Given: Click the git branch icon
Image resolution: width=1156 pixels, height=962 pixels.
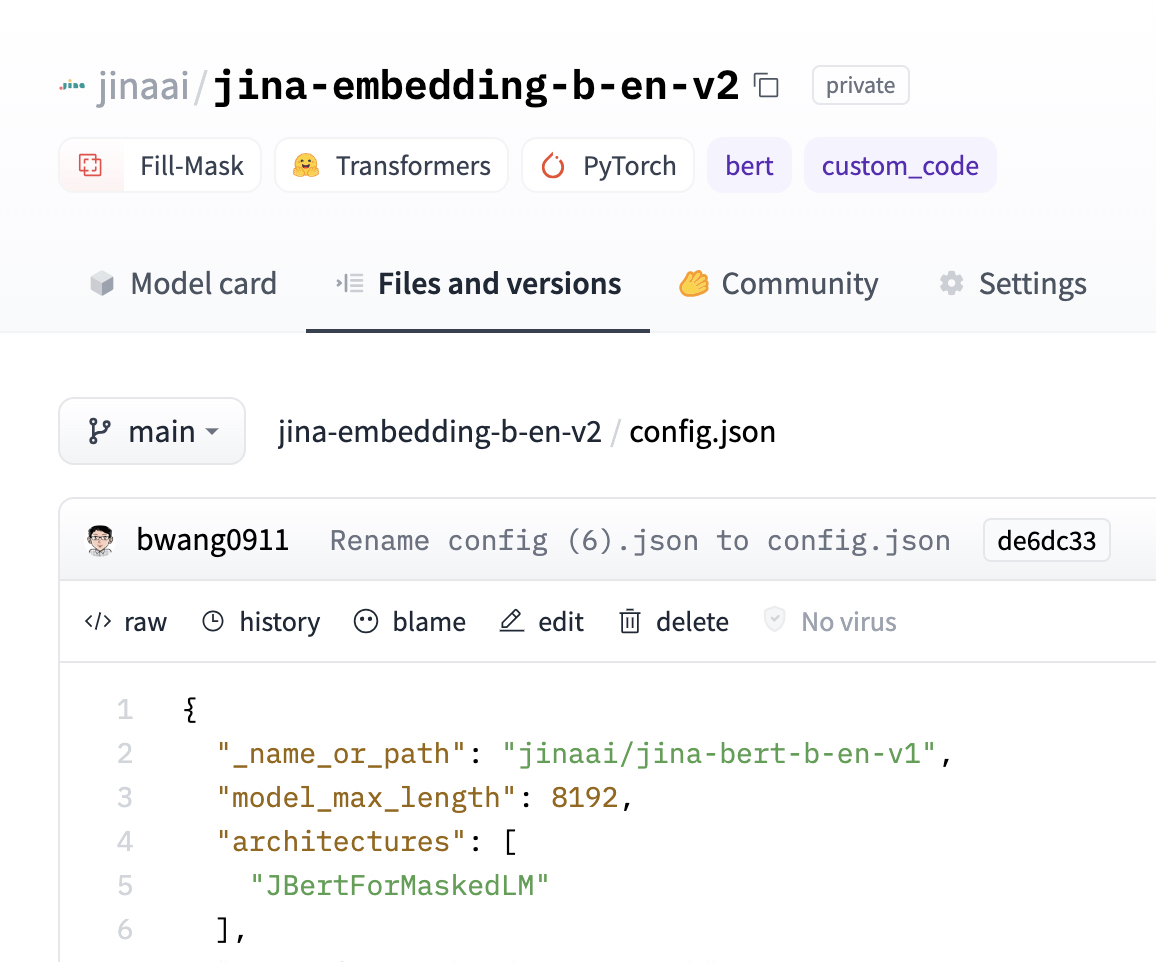Looking at the screenshot, I should click(x=100, y=431).
